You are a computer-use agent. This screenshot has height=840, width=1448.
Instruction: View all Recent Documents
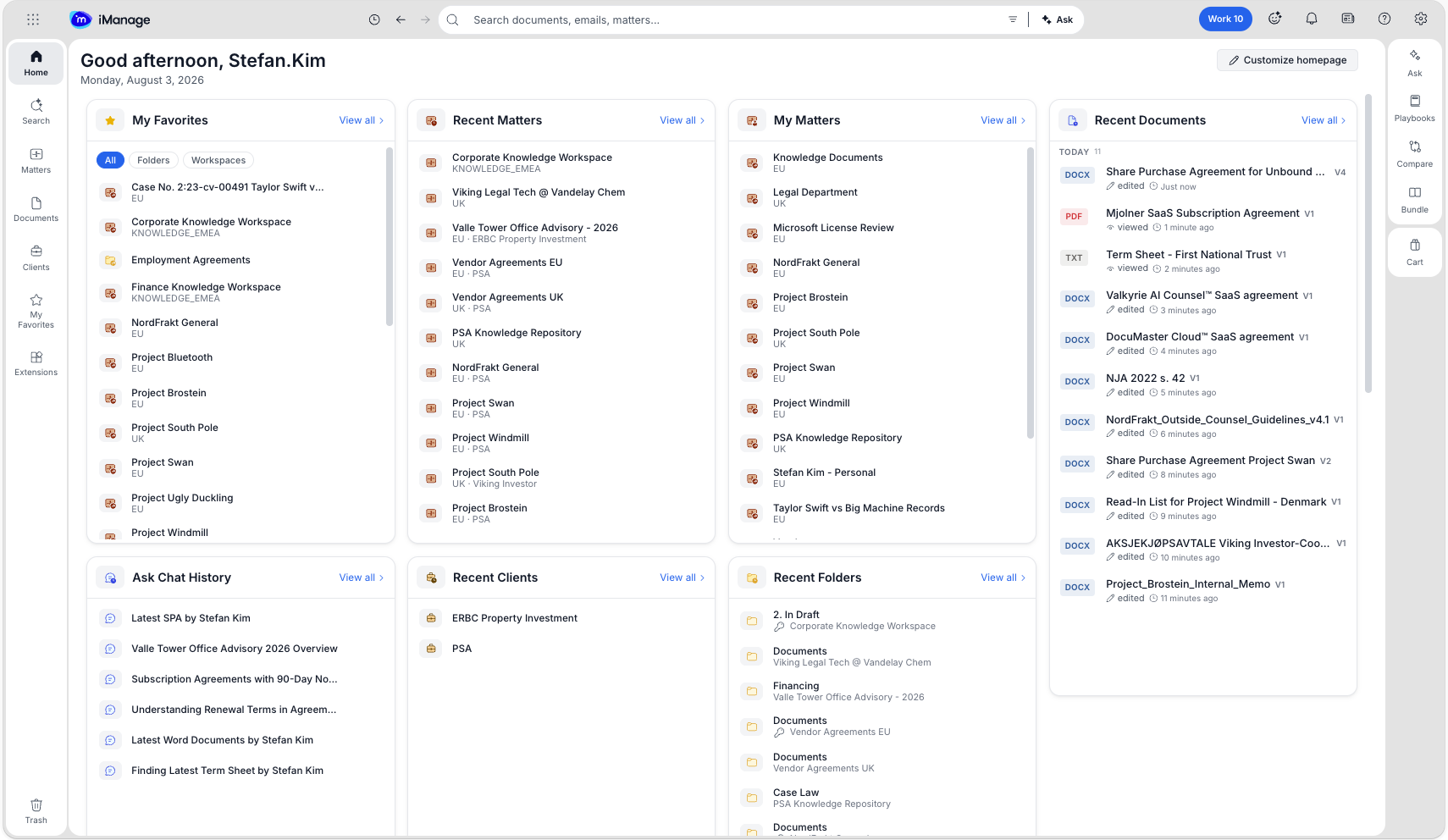click(x=1324, y=120)
